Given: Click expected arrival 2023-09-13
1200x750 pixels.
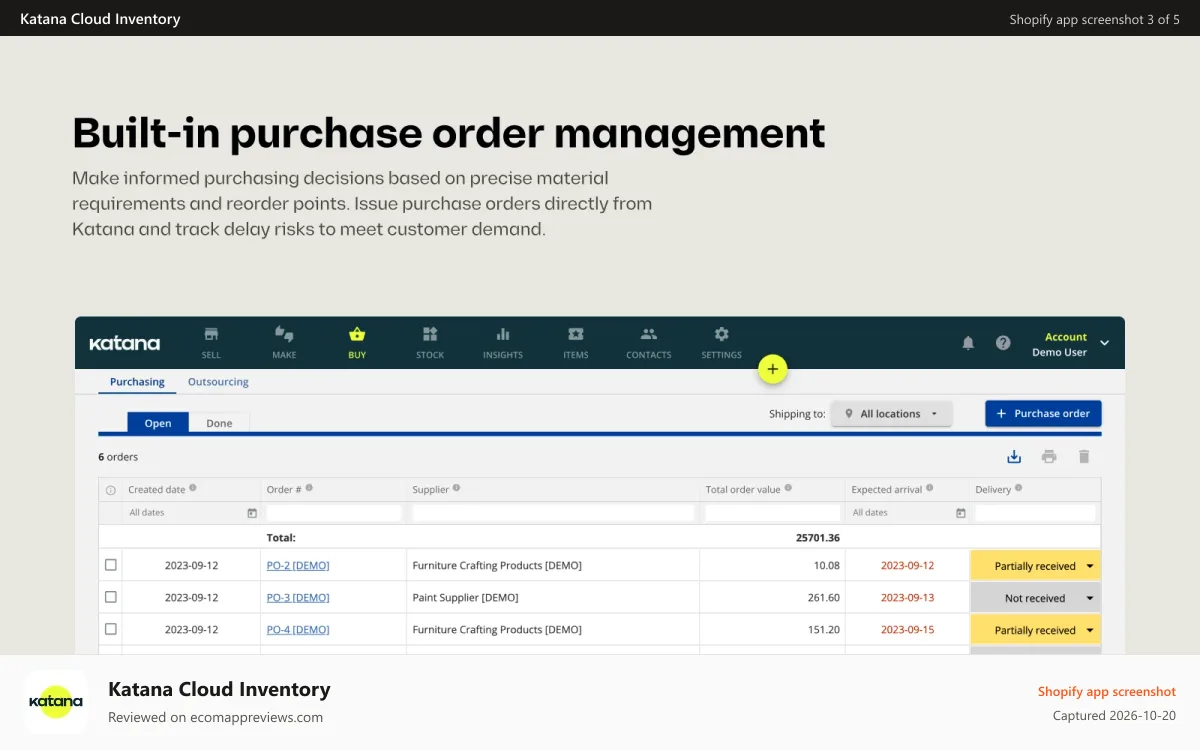Looking at the screenshot, I should coord(907,598).
